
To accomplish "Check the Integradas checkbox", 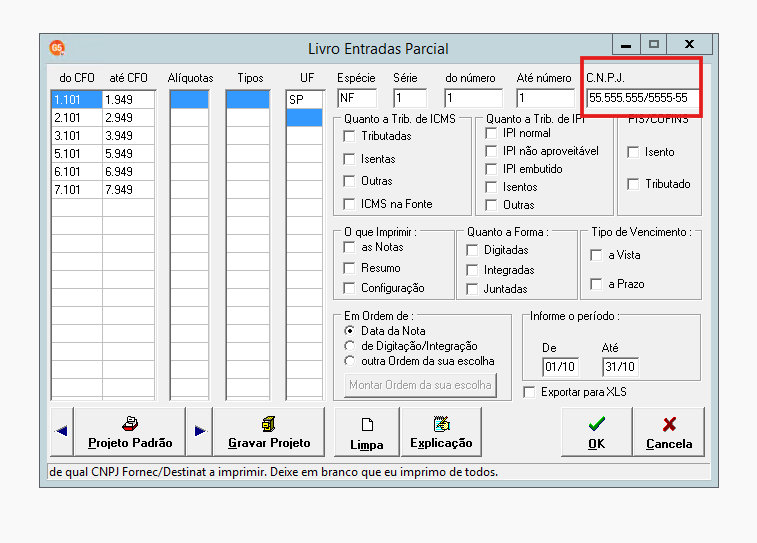I will click(x=472, y=270).
